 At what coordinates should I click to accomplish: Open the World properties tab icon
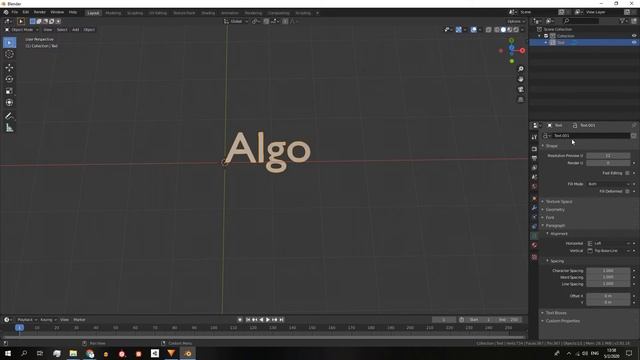pos(534,186)
